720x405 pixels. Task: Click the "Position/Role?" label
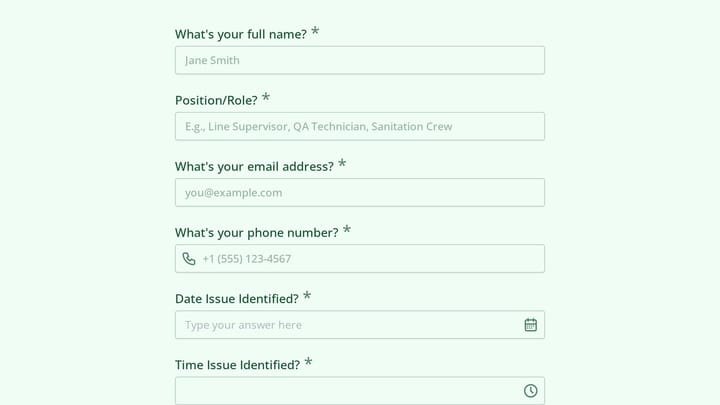[x=216, y=101]
